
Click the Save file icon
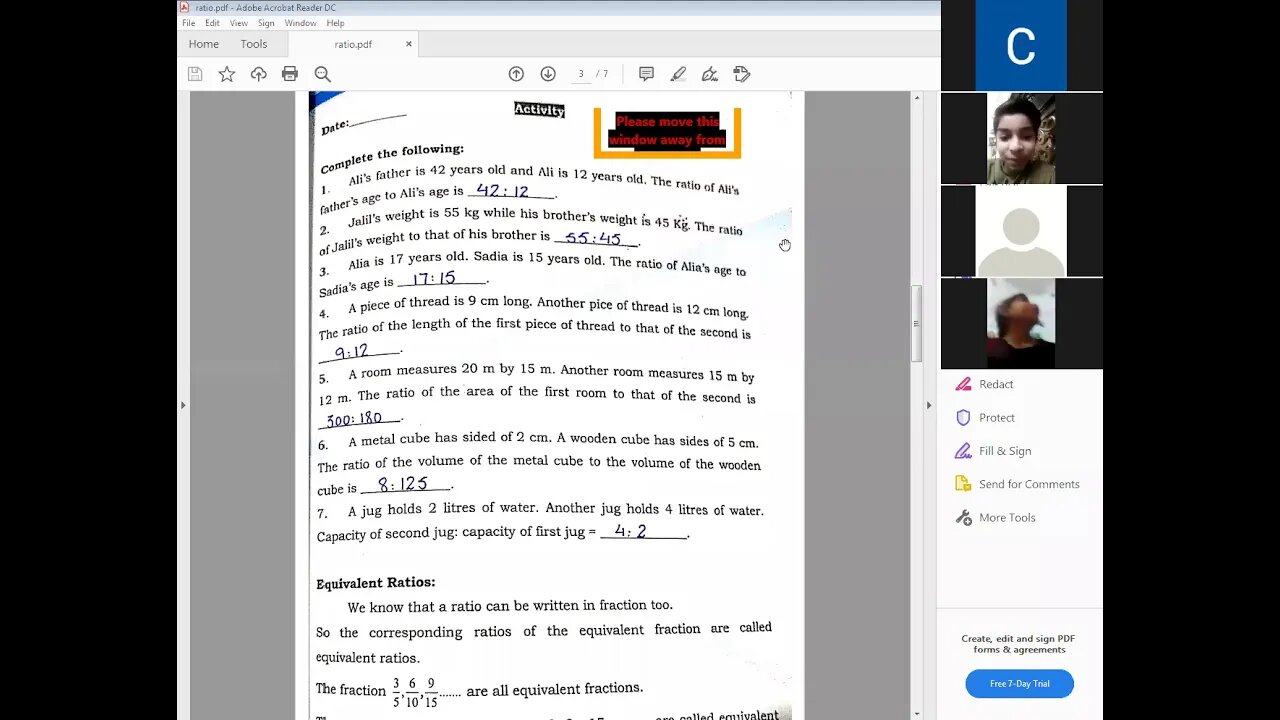195,74
